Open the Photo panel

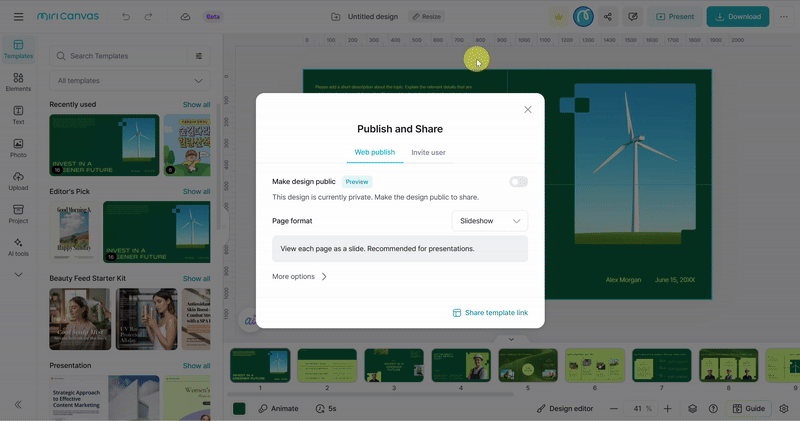pyautogui.click(x=18, y=148)
